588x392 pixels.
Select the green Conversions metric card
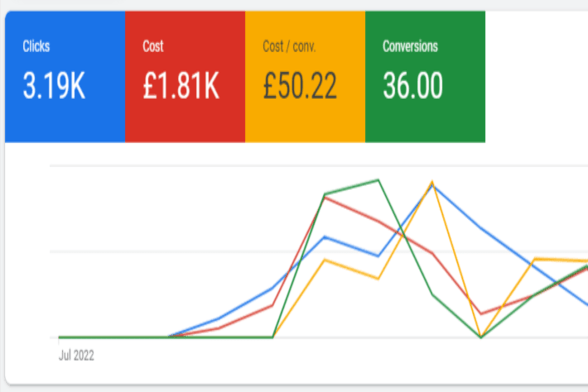point(425,77)
